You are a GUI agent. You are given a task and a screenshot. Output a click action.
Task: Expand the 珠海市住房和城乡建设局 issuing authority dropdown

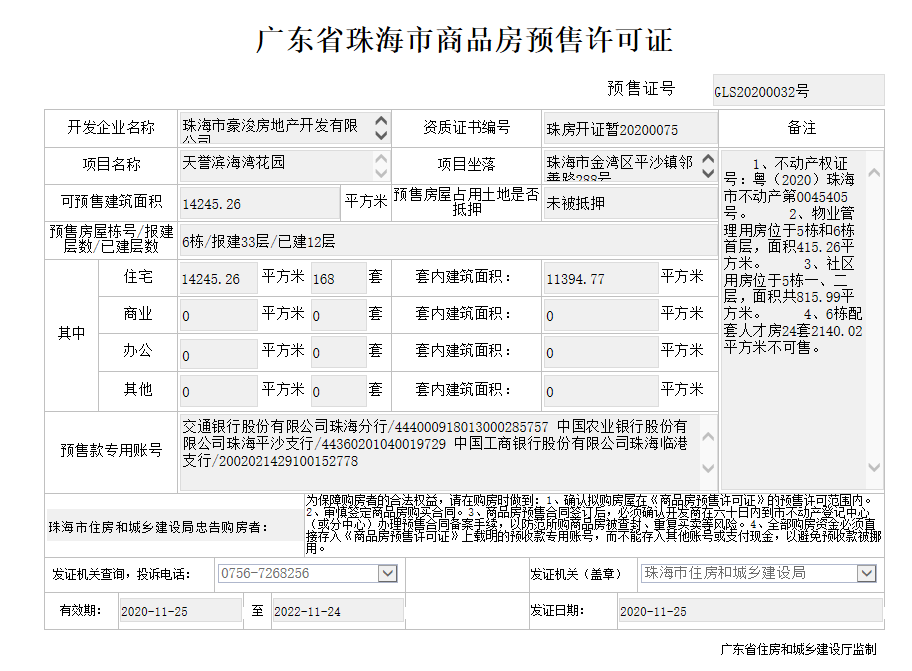pos(866,574)
